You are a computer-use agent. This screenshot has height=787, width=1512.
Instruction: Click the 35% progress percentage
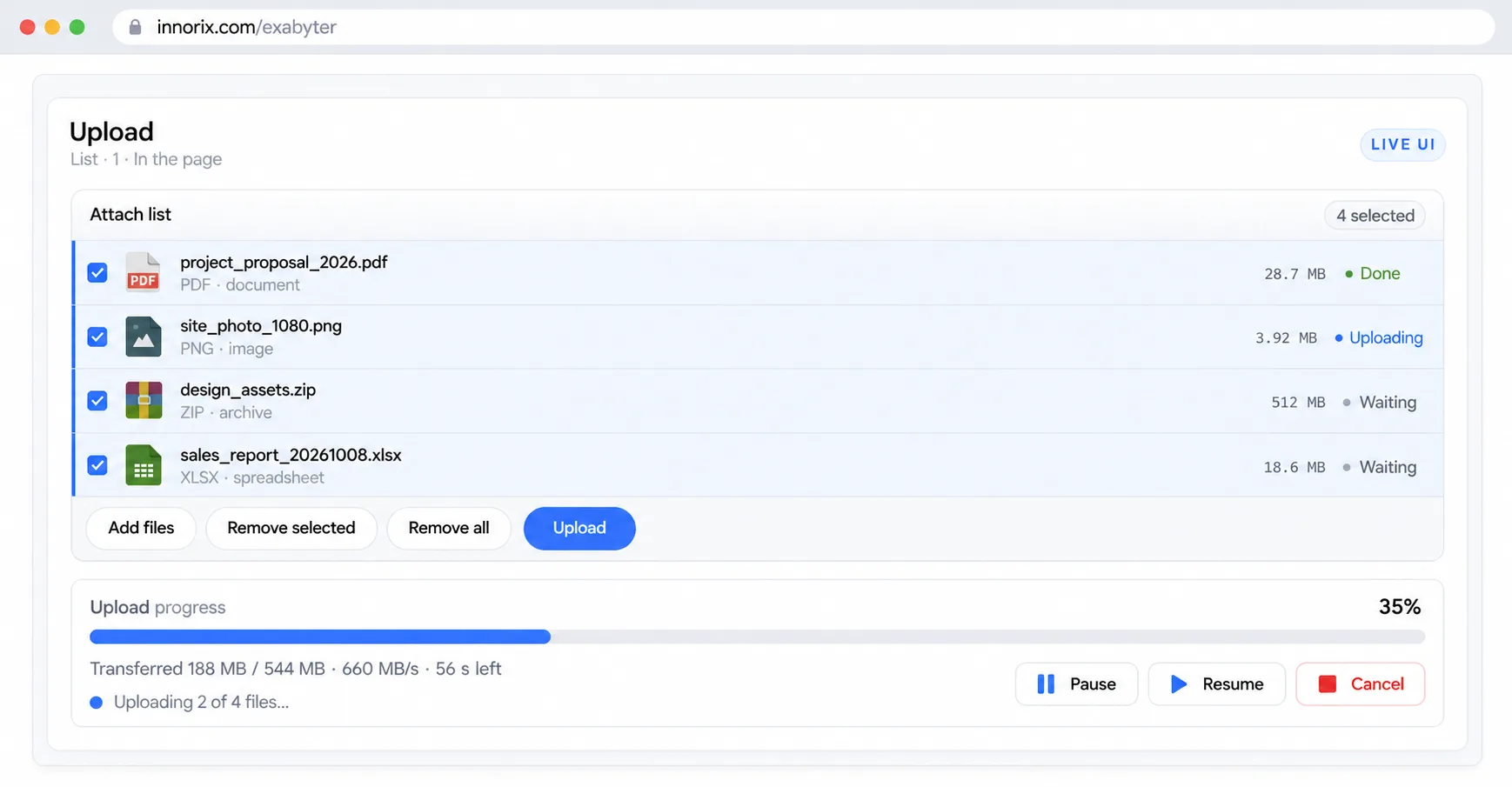(x=1400, y=607)
